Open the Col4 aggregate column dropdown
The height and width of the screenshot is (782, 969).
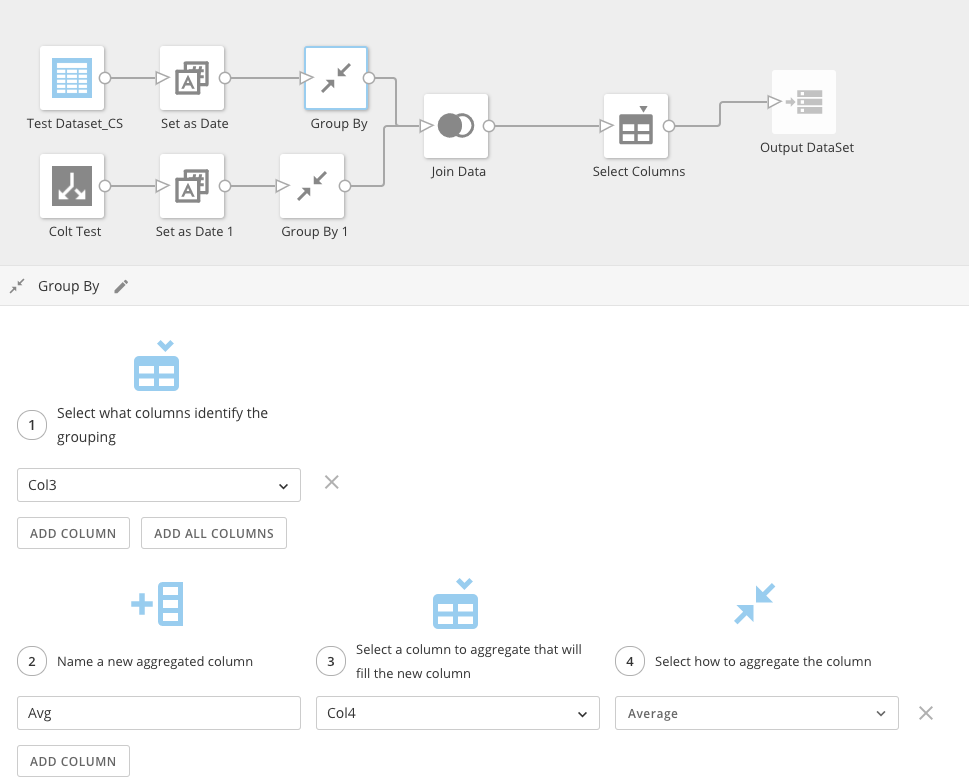[x=457, y=713]
